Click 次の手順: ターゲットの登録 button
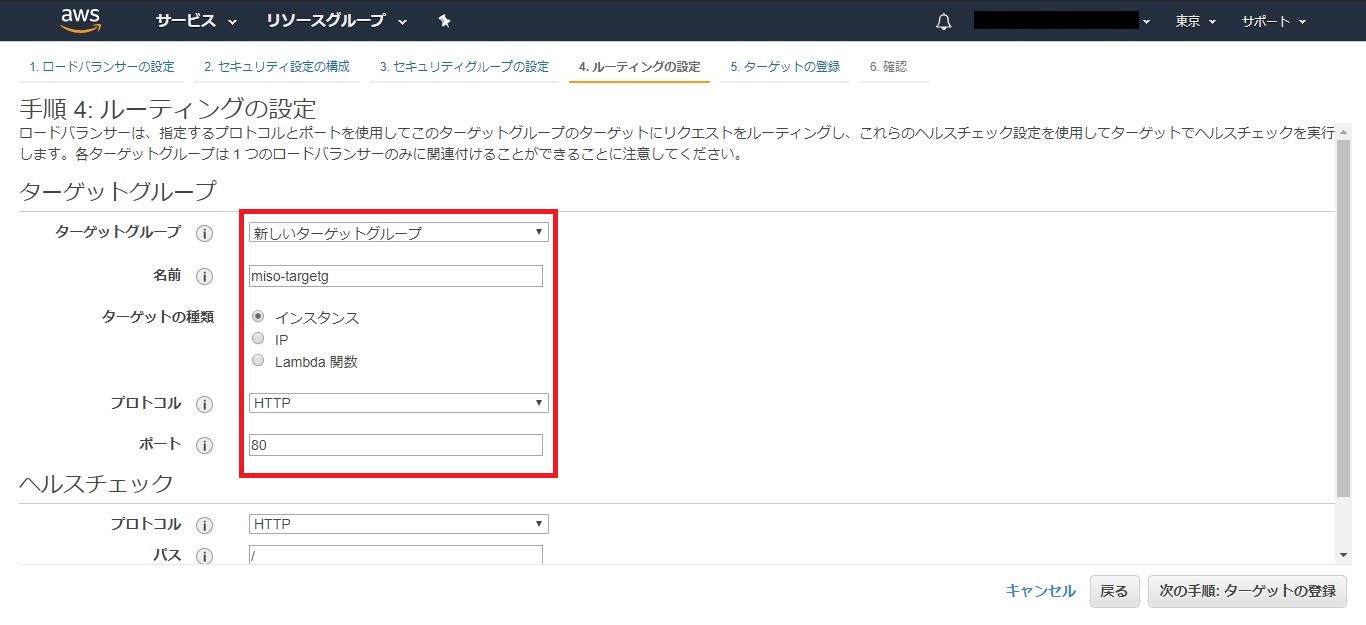1366x625 pixels. coord(1247,591)
